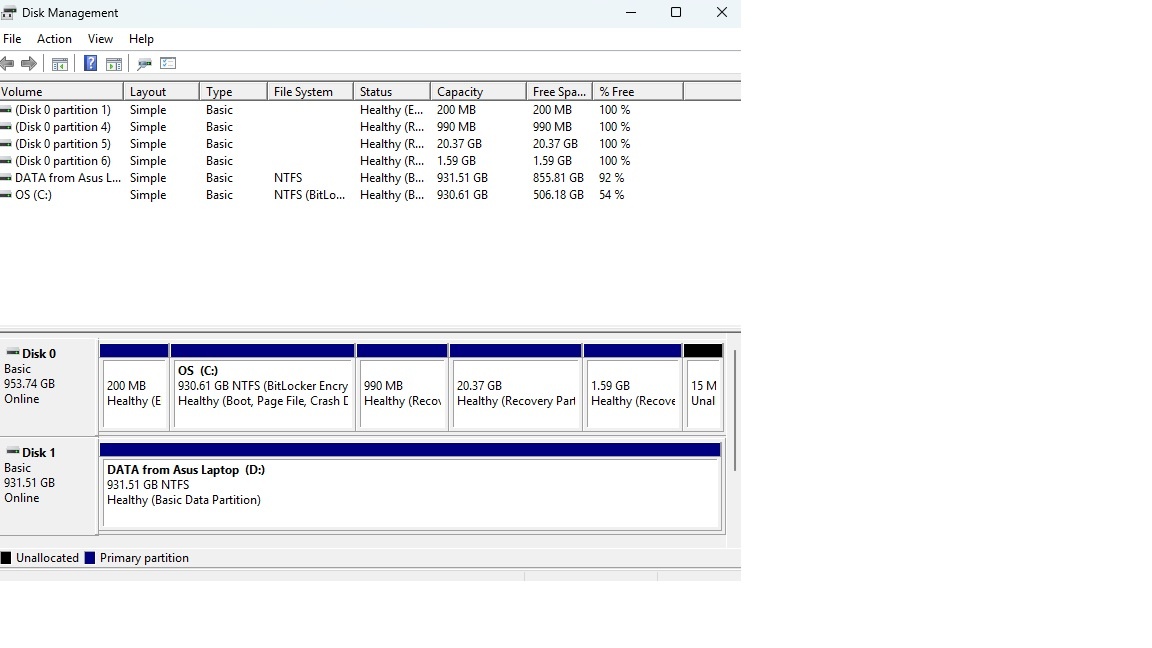Image resolution: width=1152 pixels, height=648 pixels.
Task: Click the Connect/Rescan disk toolbar icon
Action: [x=144, y=64]
